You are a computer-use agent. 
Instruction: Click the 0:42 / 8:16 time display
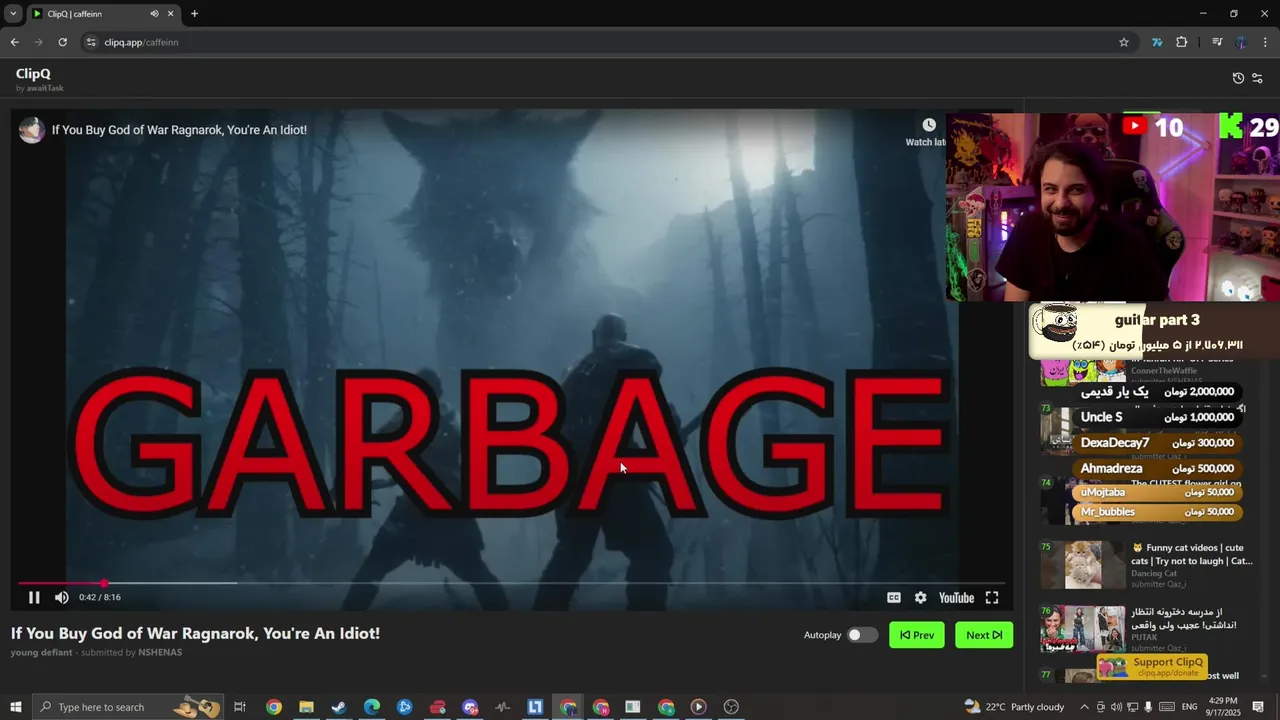[x=100, y=597]
